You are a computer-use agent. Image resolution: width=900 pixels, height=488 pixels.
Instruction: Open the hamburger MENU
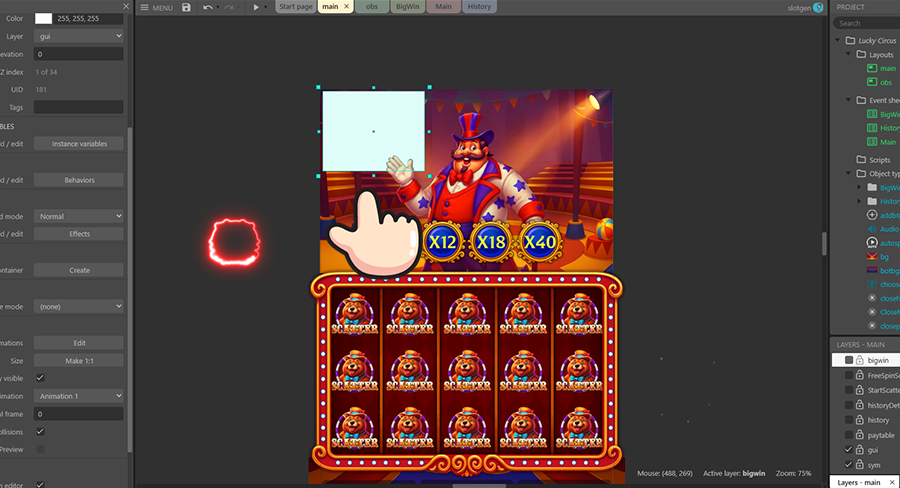click(x=156, y=7)
